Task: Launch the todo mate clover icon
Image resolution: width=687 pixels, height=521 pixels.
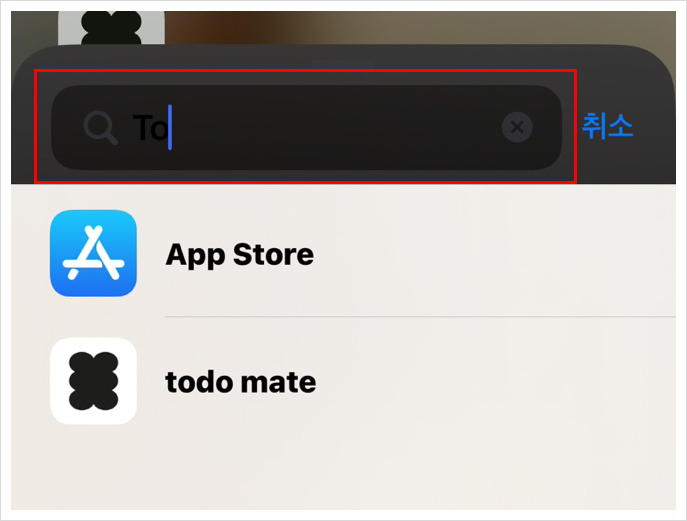Action: [93, 381]
